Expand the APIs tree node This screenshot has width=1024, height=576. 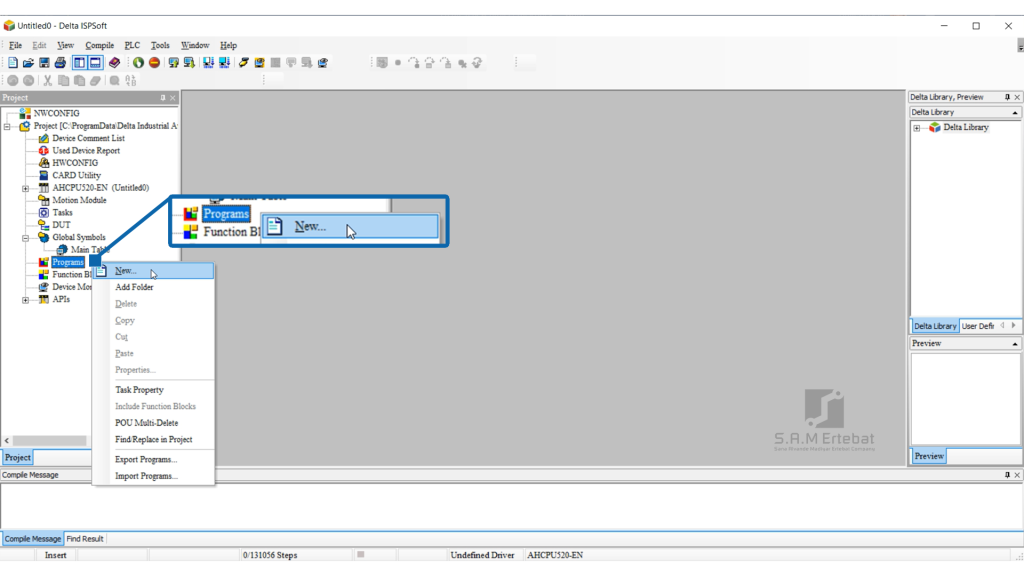(25, 300)
